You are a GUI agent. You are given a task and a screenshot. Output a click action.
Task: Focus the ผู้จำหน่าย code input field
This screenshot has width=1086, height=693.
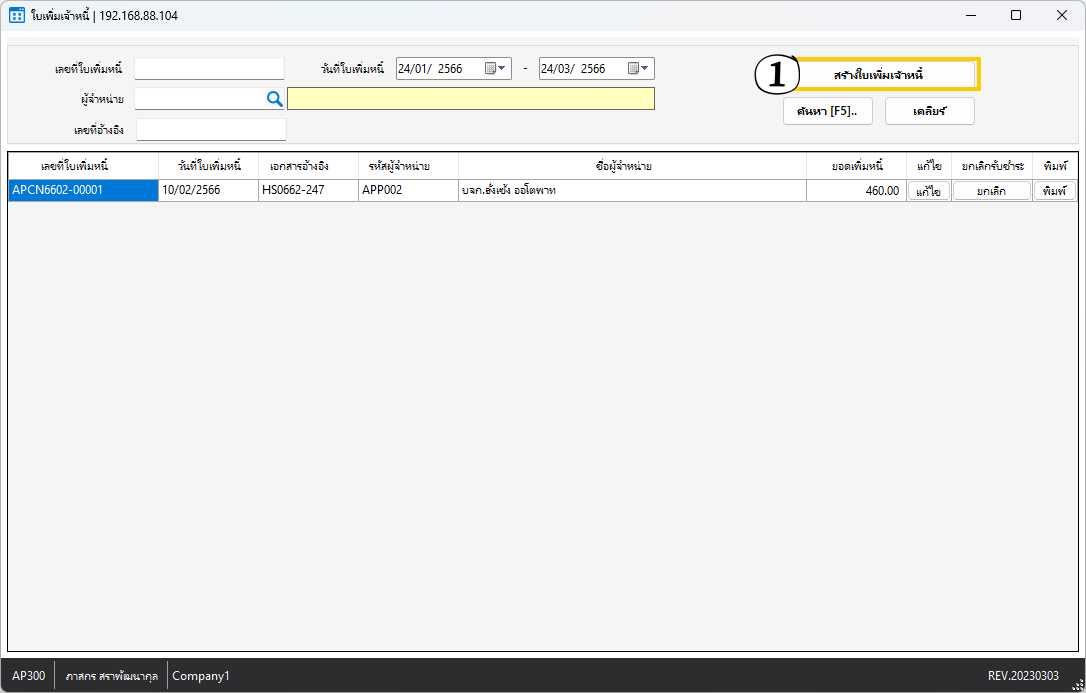(x=198, y=98)
